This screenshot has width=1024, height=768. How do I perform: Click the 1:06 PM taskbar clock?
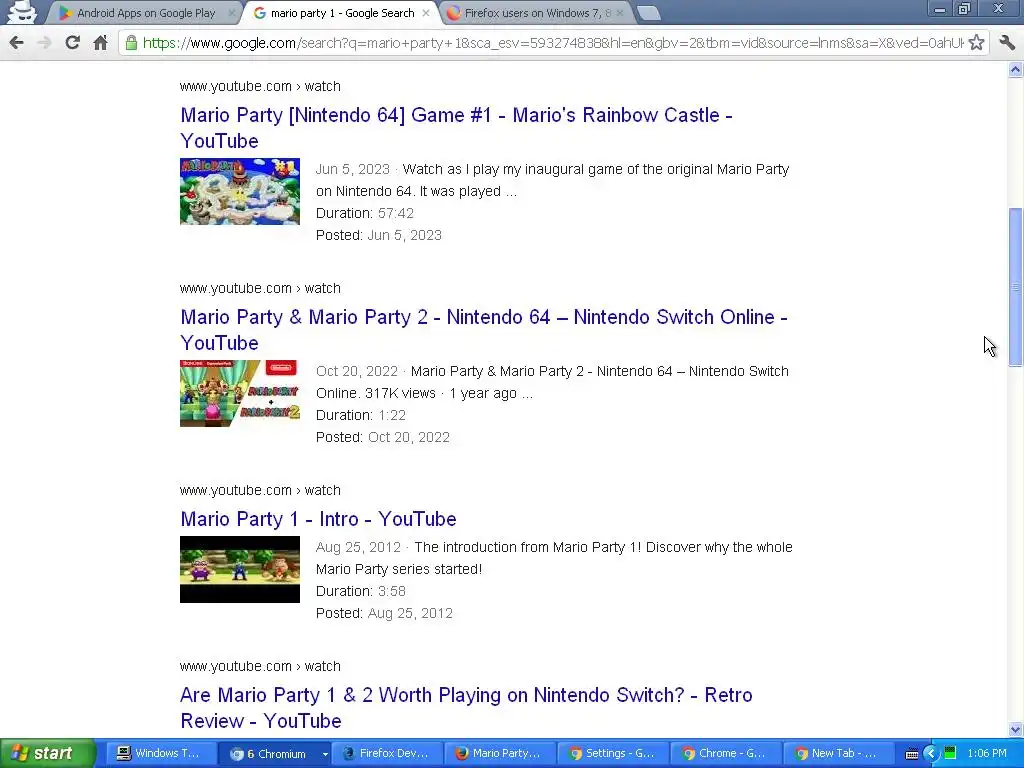[987, 754]
